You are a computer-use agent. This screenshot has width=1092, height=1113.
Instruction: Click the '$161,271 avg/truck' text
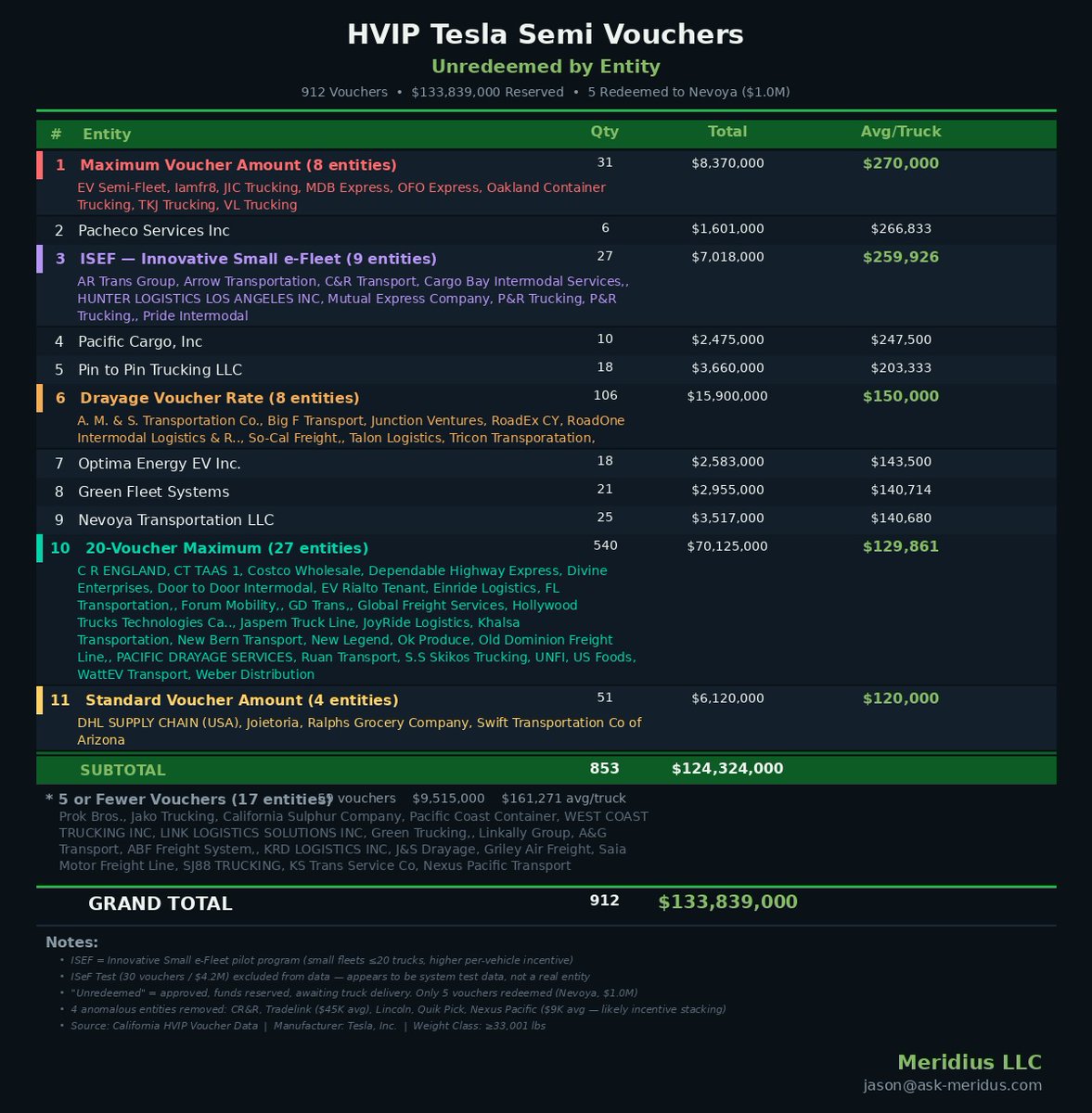point(564,799)
